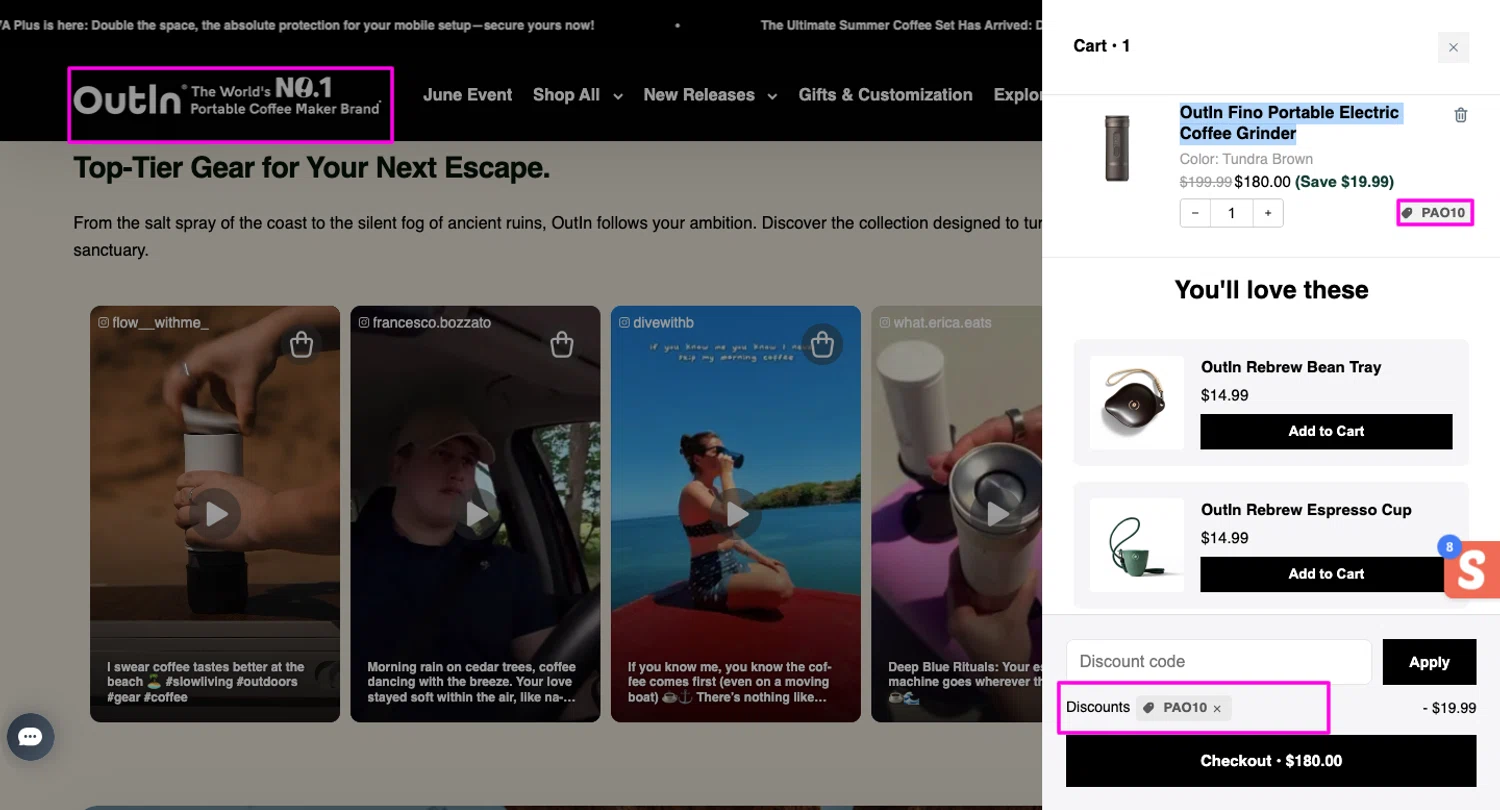The width and height of the screenshot is (1500, 810).
Task: Expand the New Releases dropdown
Action: [710, 95]
